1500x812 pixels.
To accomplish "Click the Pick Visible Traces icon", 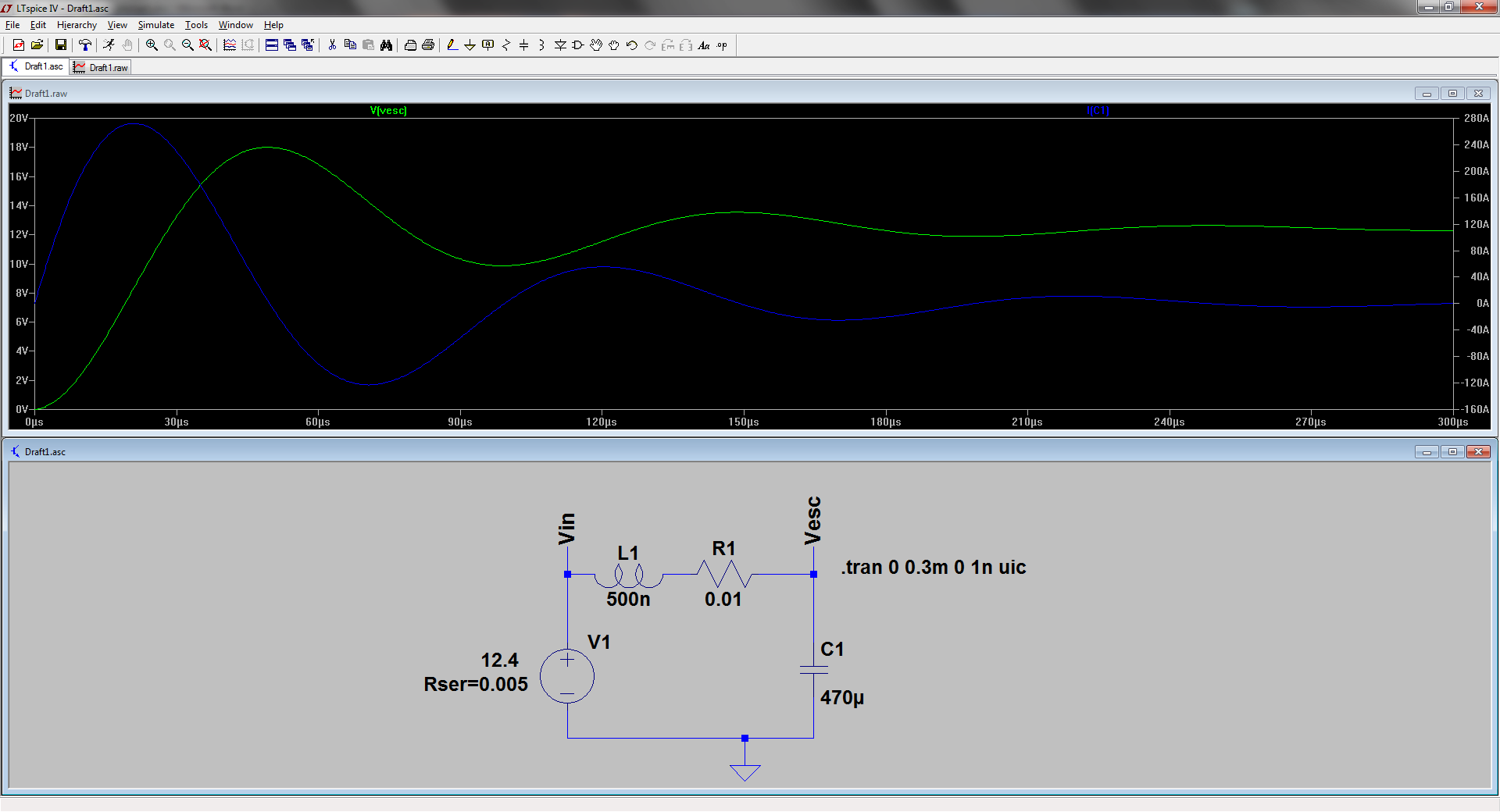I will coord(230,45).
